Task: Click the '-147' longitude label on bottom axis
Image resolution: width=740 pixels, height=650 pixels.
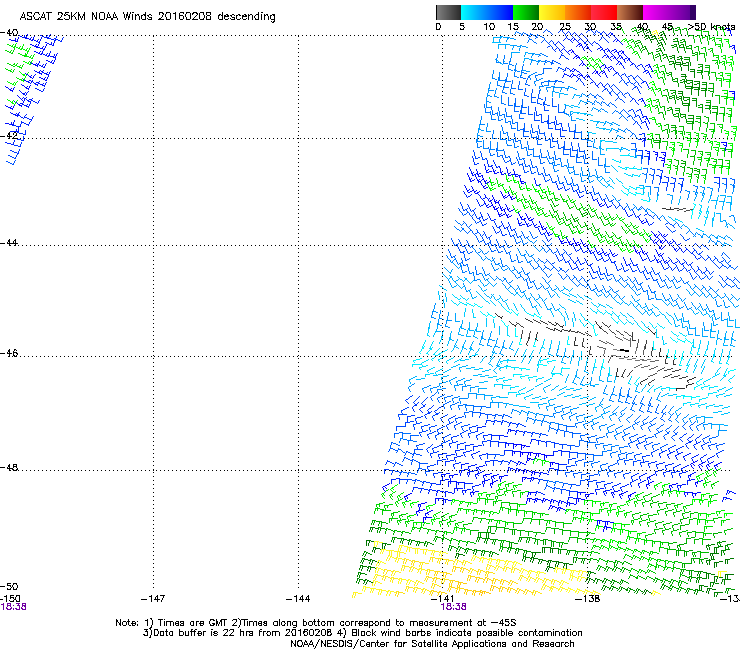Action: coord(153,599)
